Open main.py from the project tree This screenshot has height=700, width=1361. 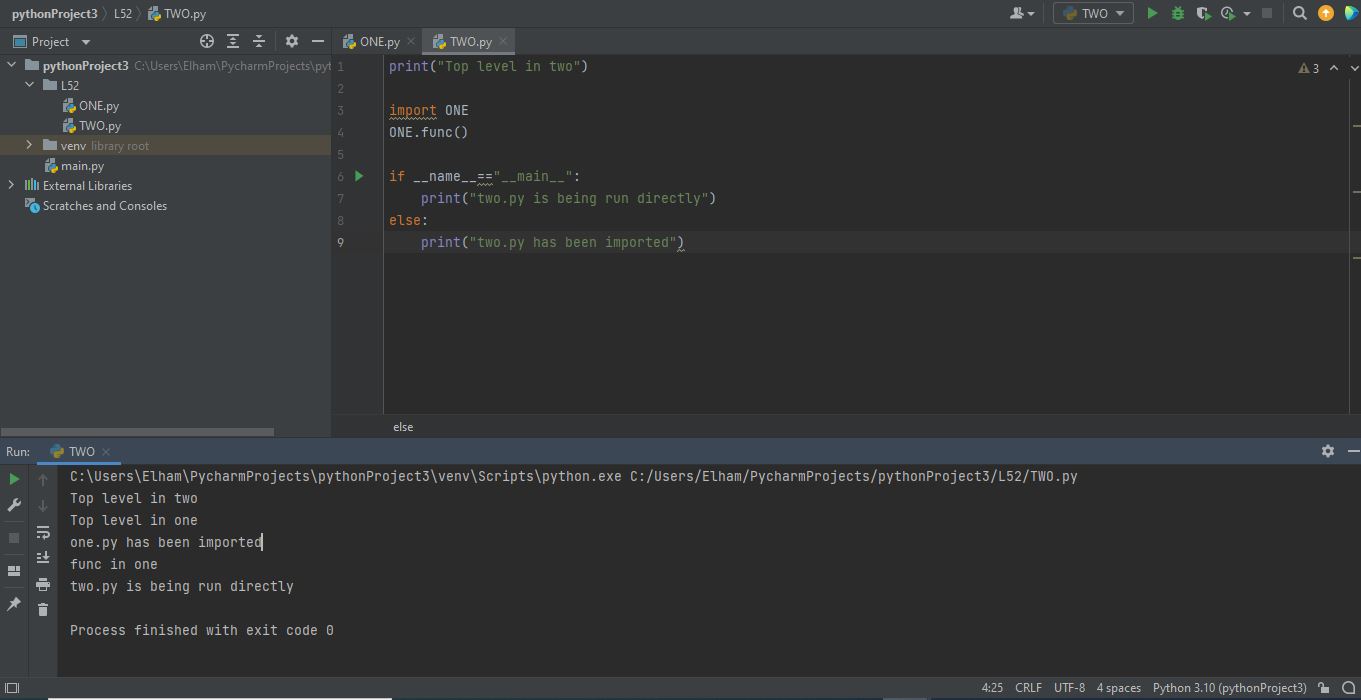tap(82, 166)
